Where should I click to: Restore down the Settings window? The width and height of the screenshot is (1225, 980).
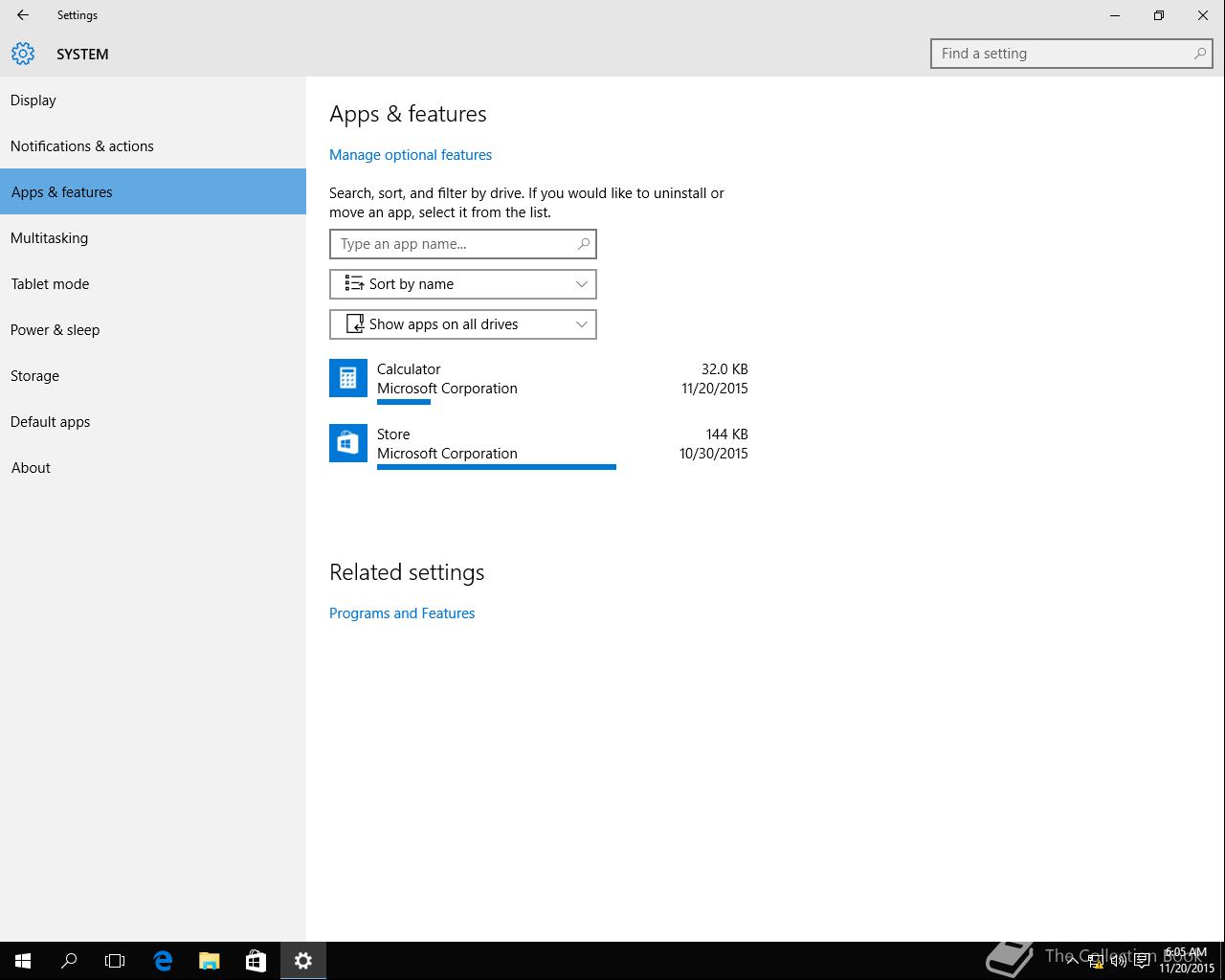[1159, 15]
